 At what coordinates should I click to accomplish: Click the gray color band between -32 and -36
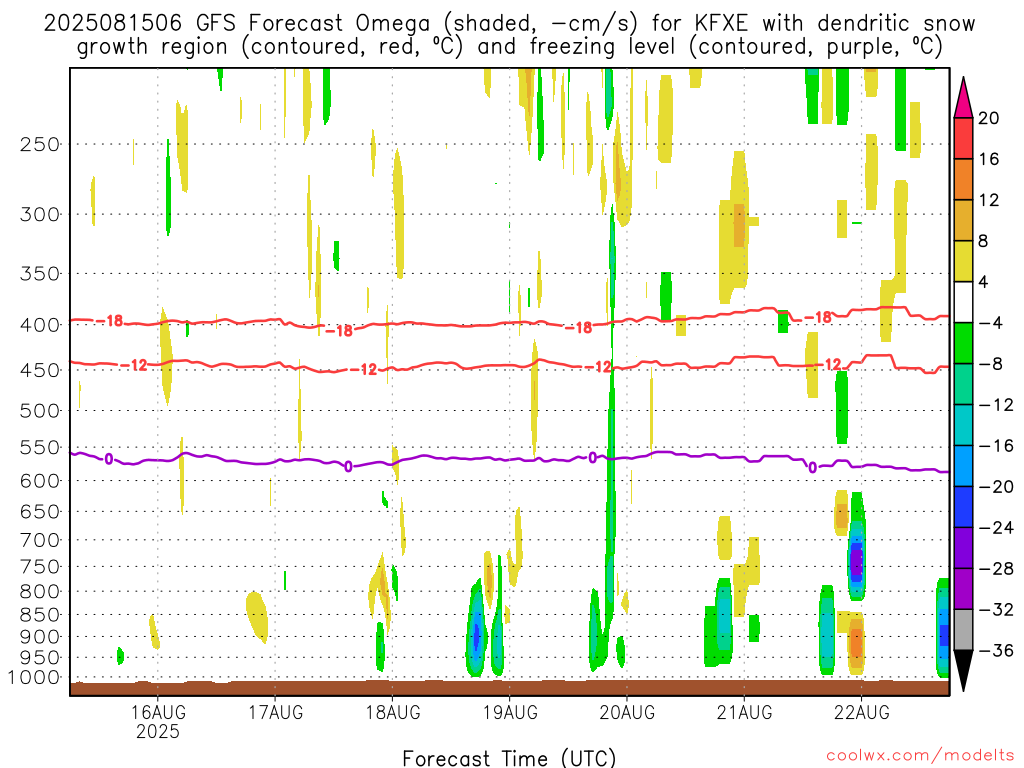click(x=963, y=630)
